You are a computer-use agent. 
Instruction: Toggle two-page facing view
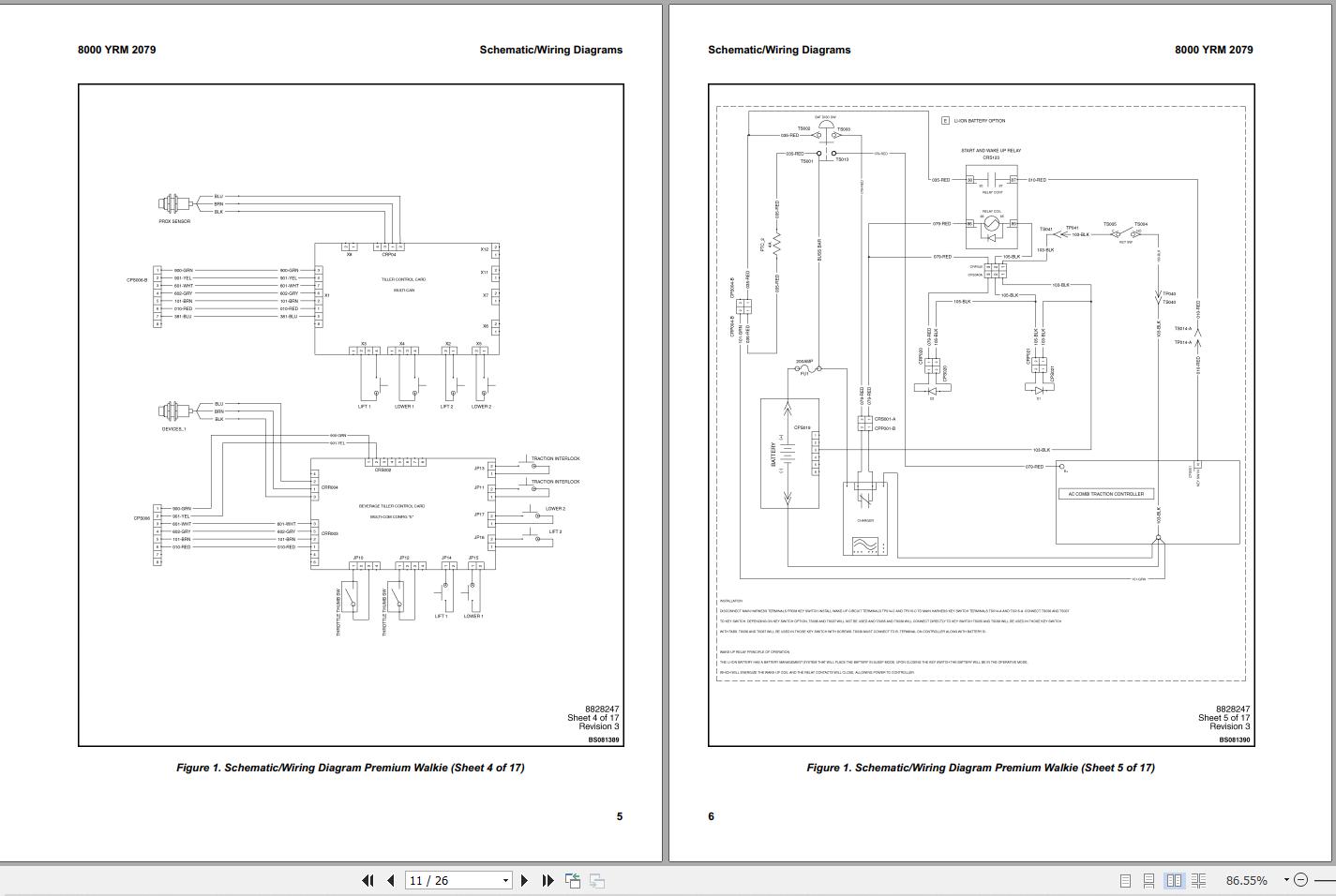pos(1173,880)
